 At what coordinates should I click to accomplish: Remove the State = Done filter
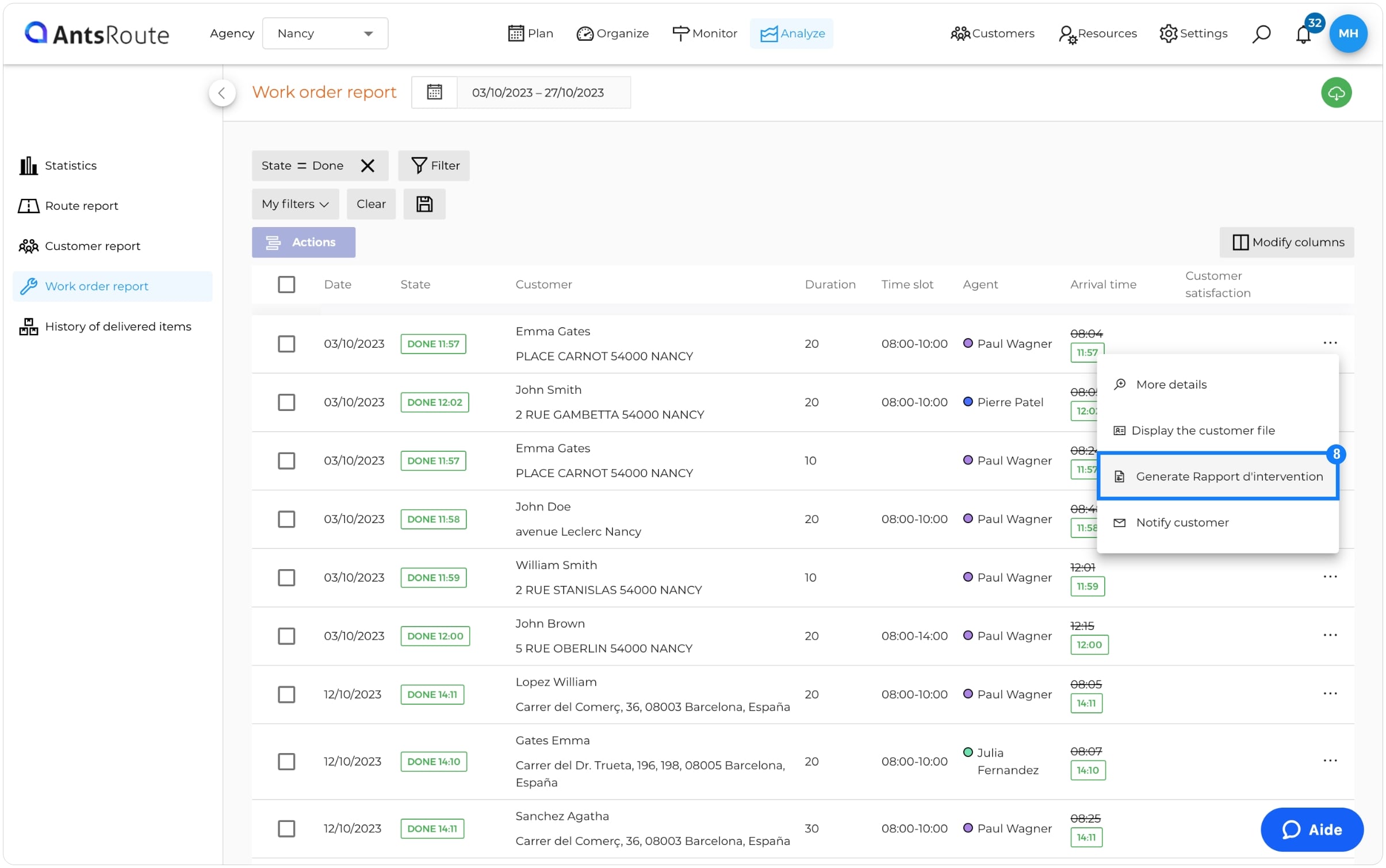click(x=367, y=166)
